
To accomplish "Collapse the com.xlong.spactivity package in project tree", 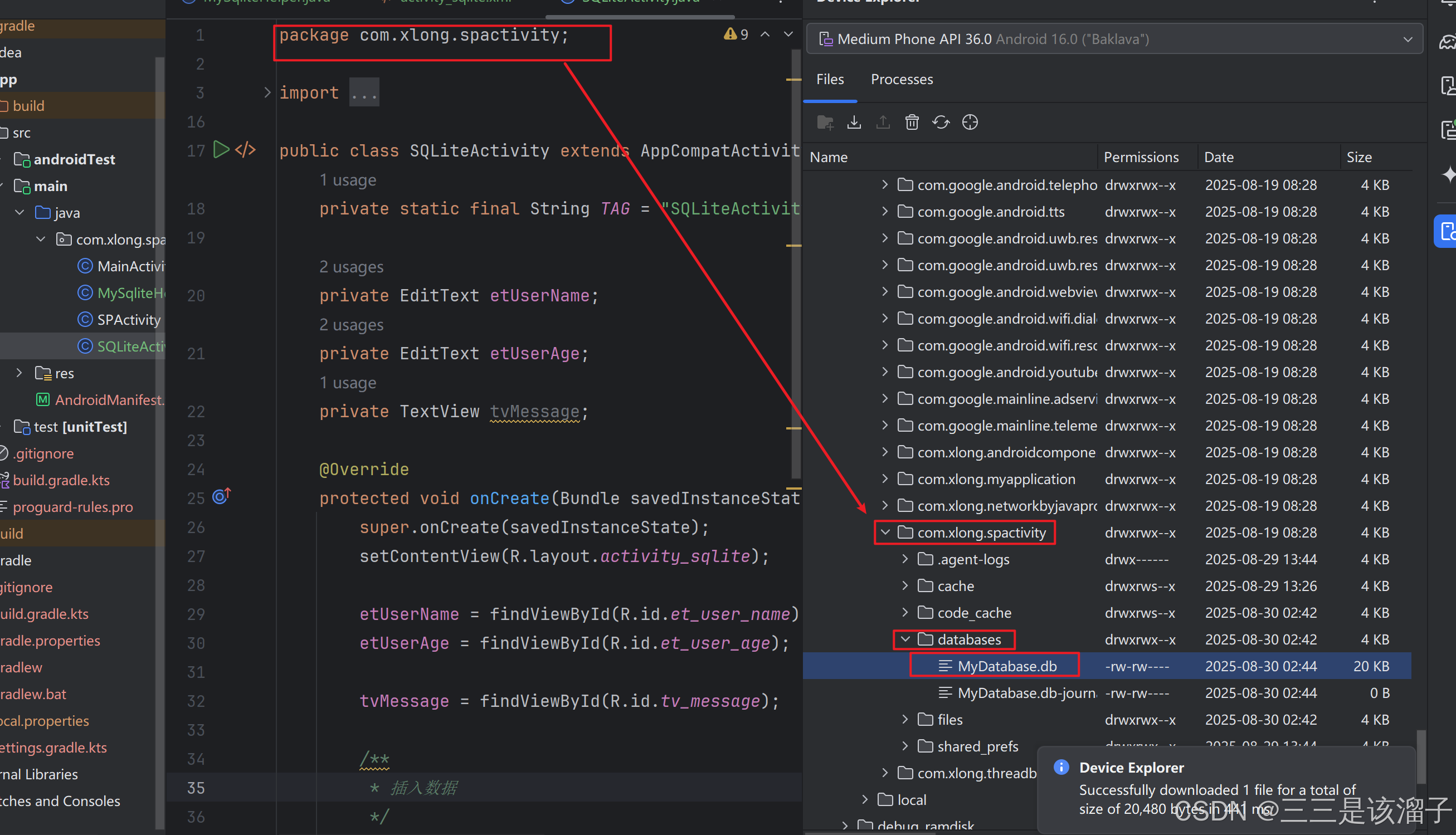I will point(41,239).
